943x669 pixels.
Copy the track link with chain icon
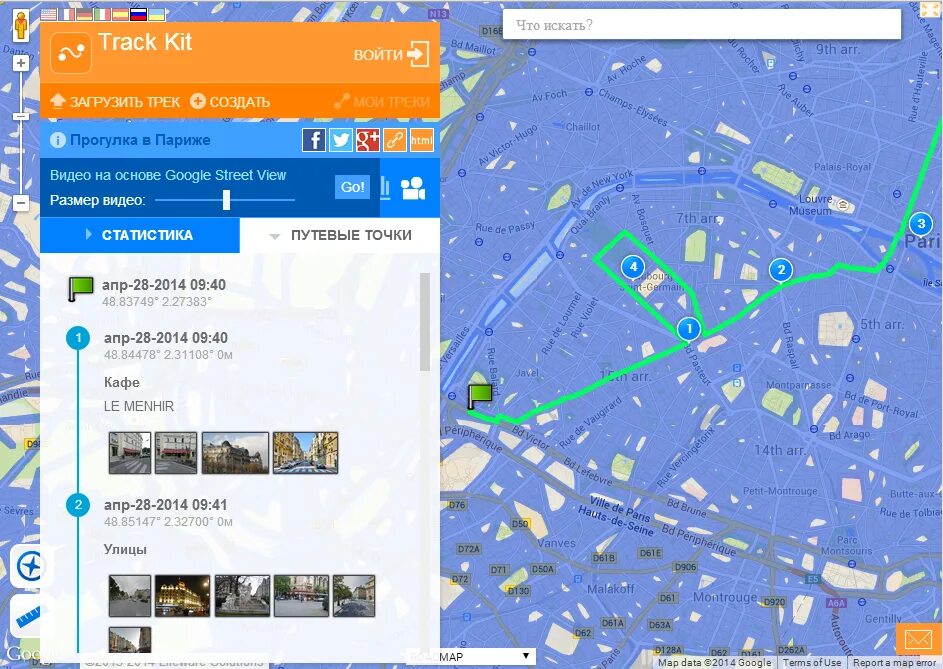395,140
